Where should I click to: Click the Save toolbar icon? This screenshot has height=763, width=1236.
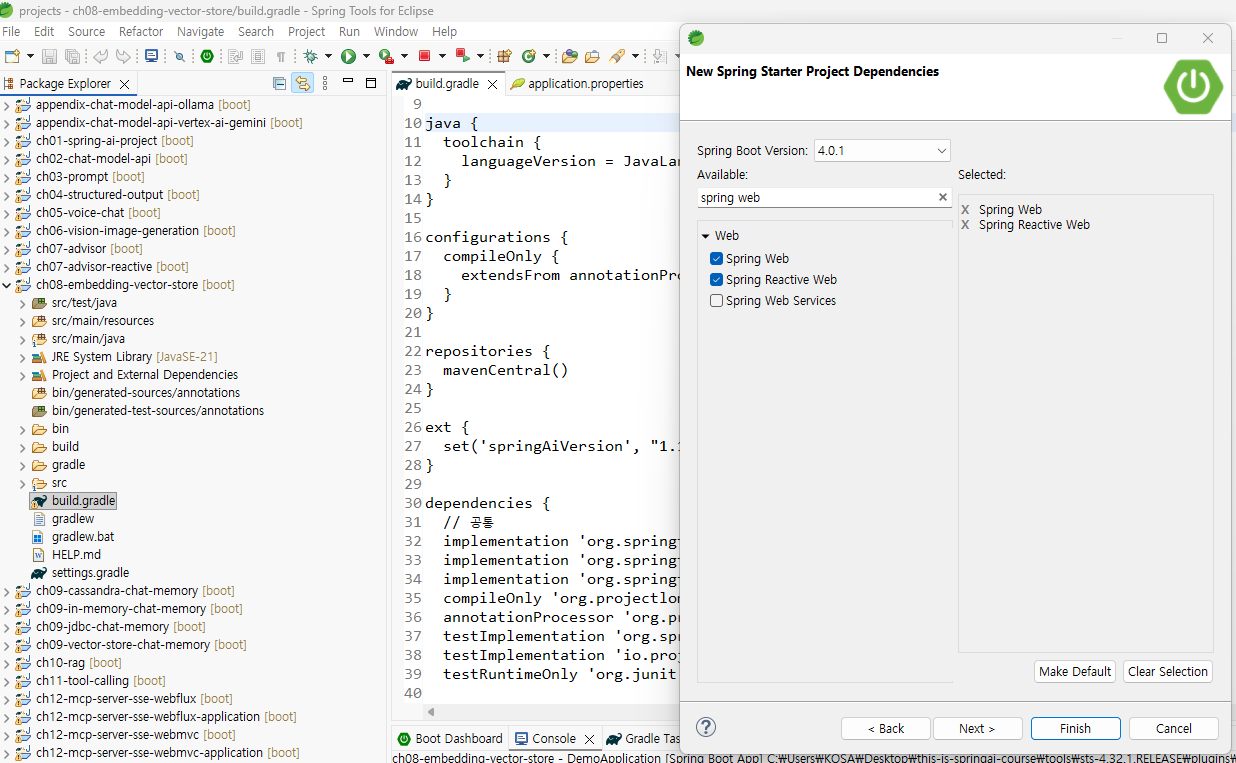pos(50,56)
